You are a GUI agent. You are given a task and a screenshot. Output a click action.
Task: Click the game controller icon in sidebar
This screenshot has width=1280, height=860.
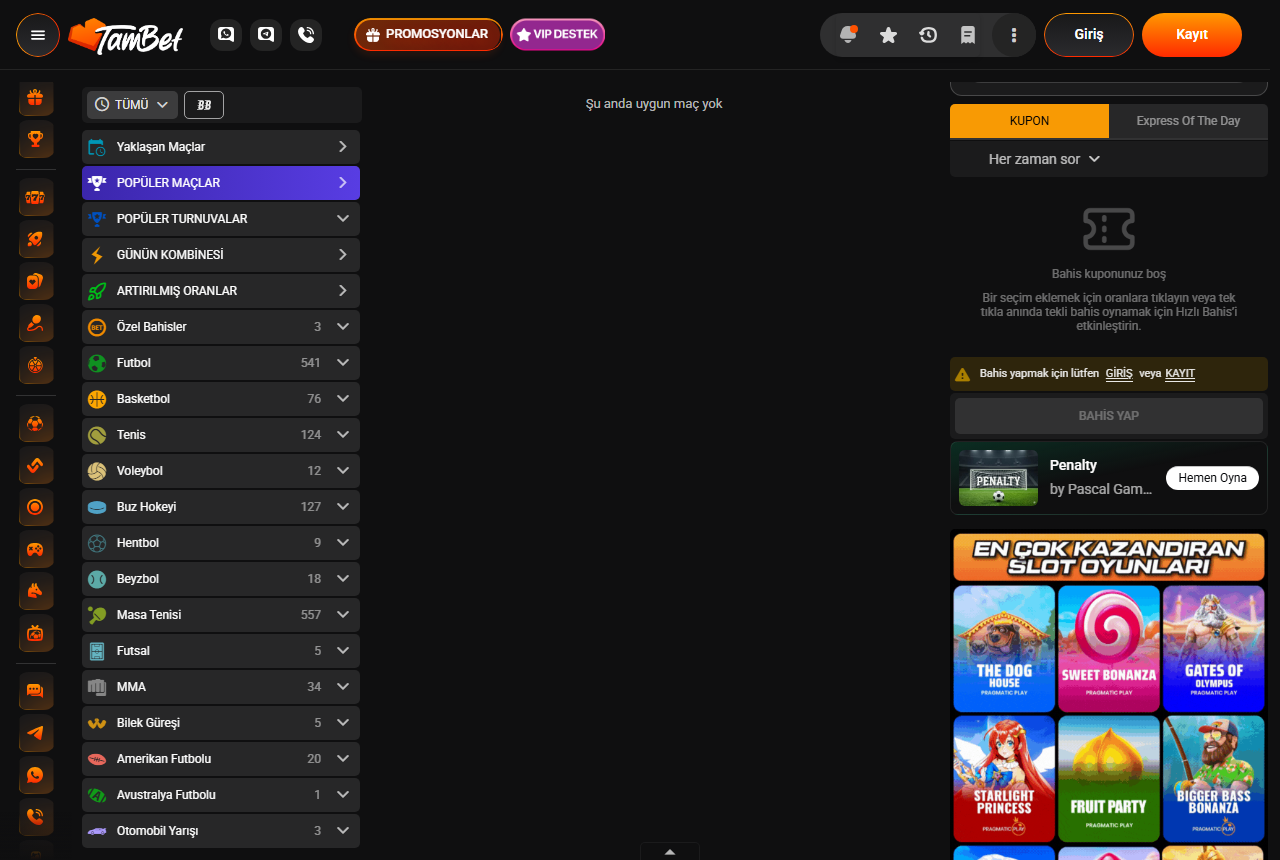coord(36,550)
